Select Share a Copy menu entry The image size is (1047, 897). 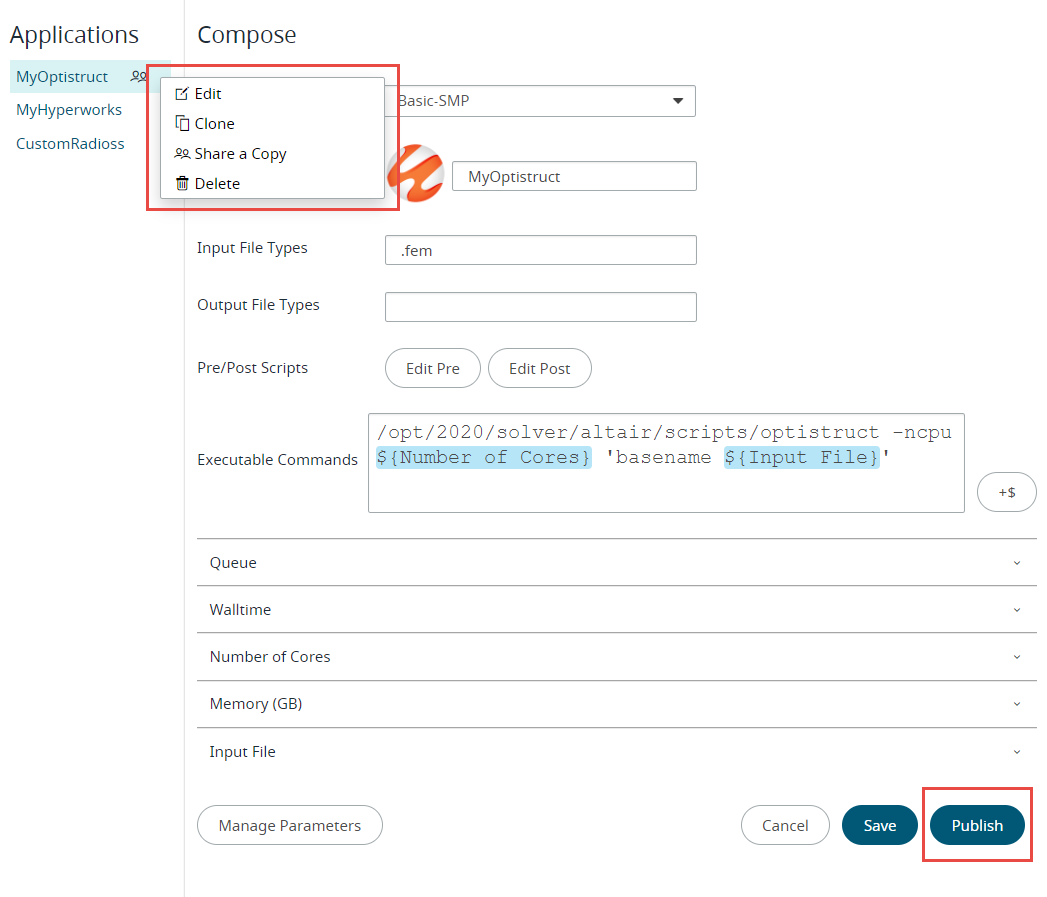(x=272, y=154)
